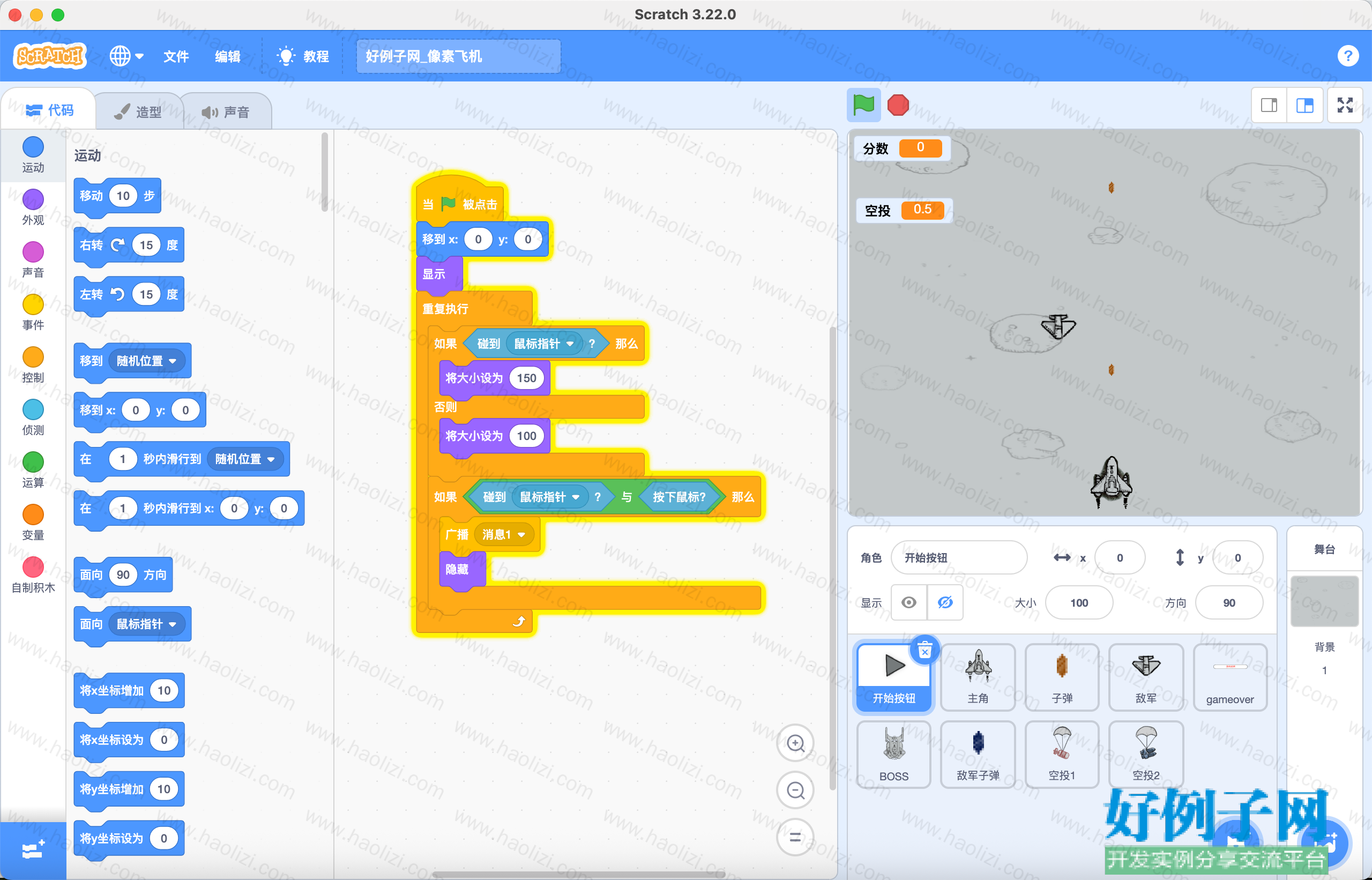Open the 教程 tutorials
1372x880 pixels.
[303, 56]
